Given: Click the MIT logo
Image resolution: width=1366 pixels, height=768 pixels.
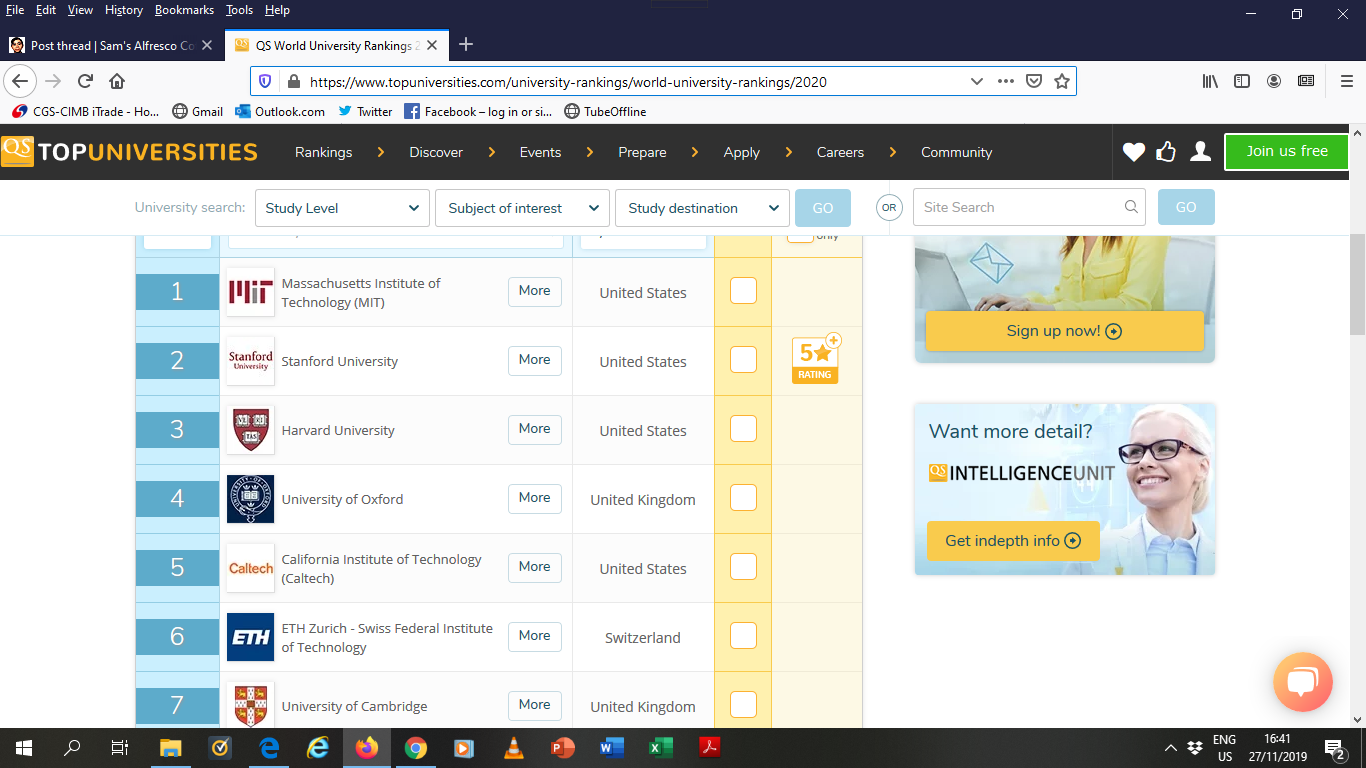Looking at the screenshot, I should (250, 292).
